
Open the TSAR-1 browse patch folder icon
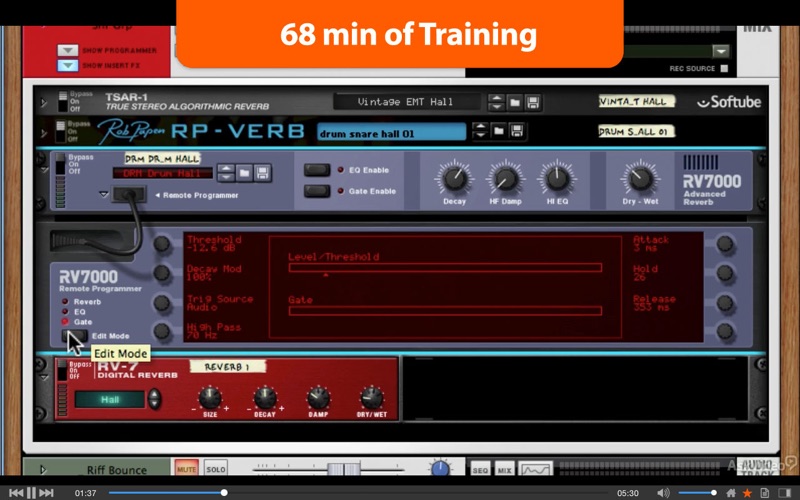pyautogui.click(x=515, y=103)
